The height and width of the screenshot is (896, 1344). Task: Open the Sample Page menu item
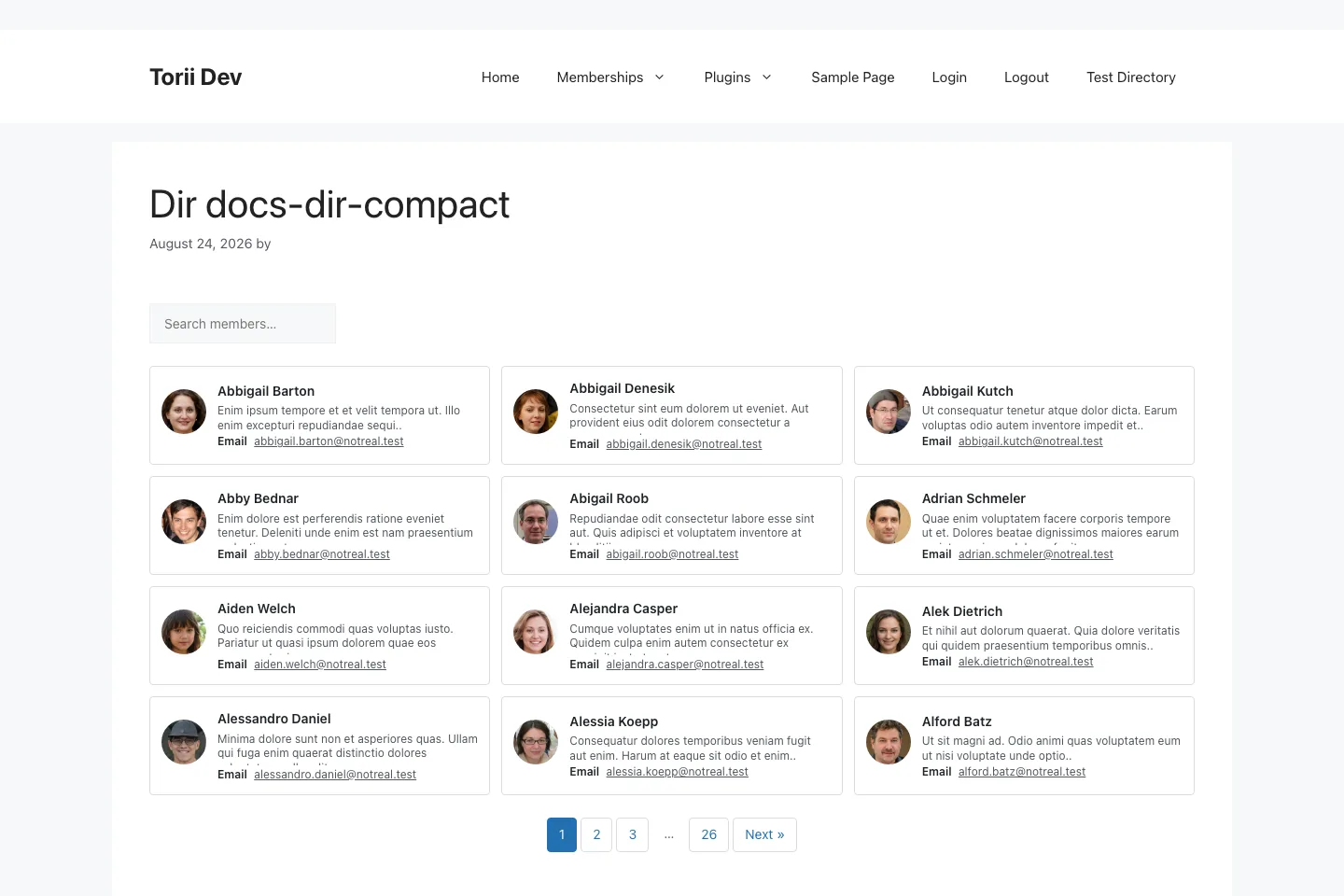(853, 77)
